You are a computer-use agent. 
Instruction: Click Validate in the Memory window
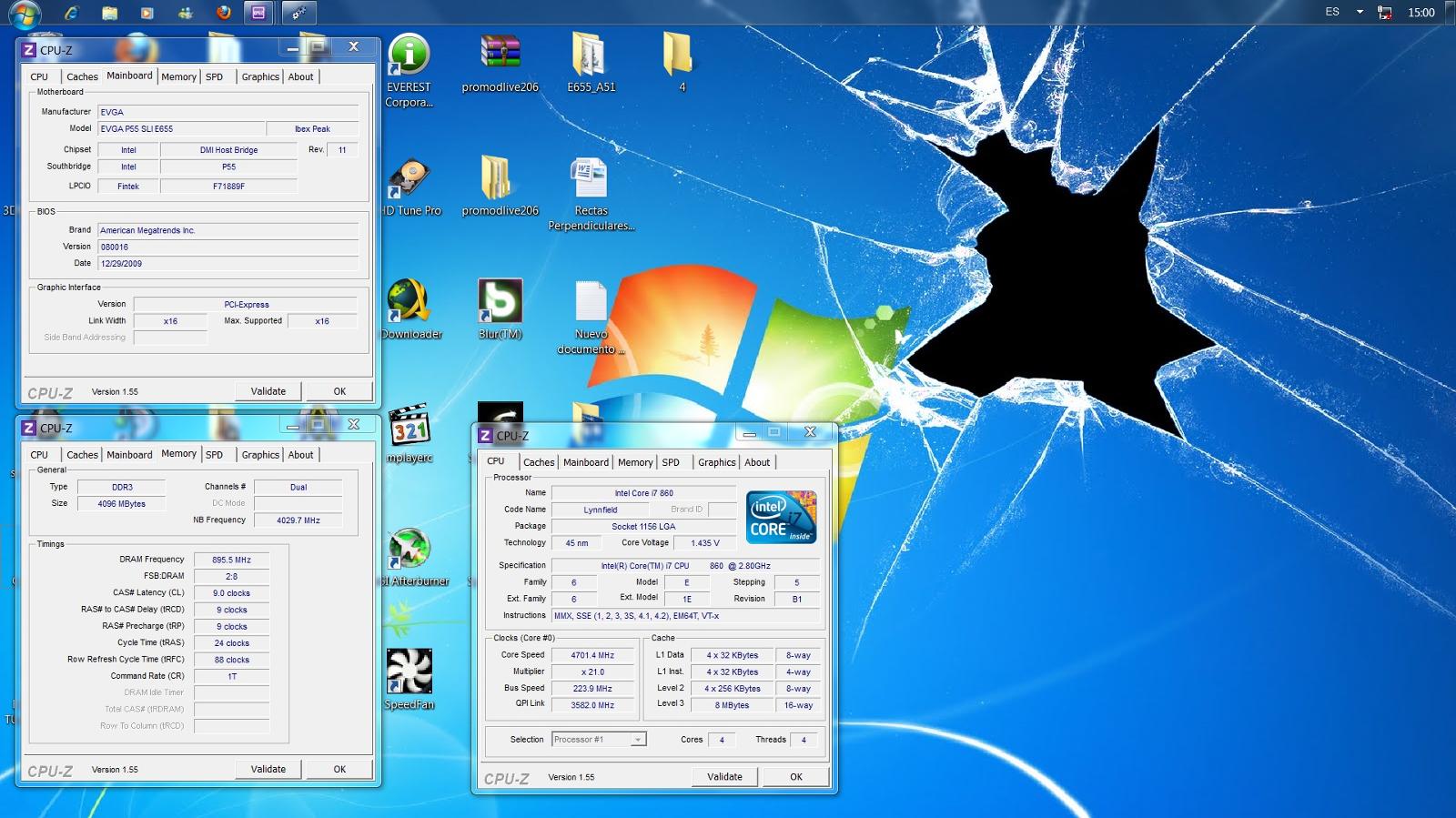pos(268,769)
